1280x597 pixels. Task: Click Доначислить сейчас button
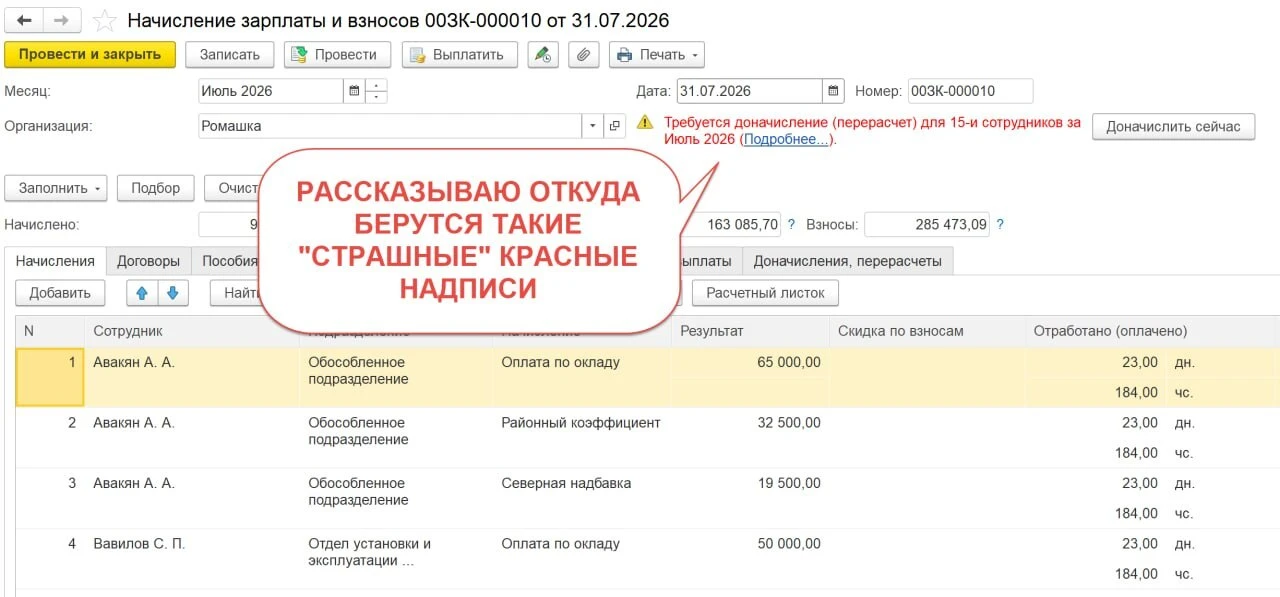tap(1173, 126)
